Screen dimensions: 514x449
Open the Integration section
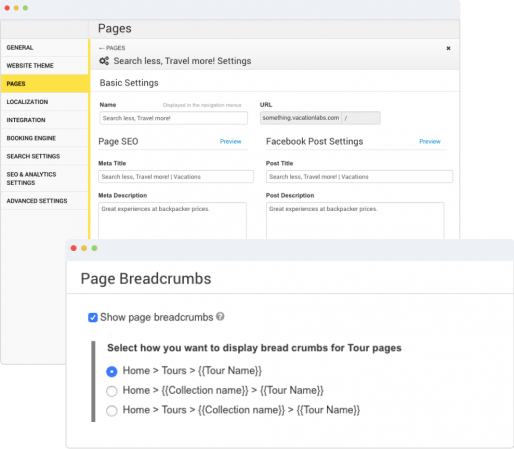[45, 120]
